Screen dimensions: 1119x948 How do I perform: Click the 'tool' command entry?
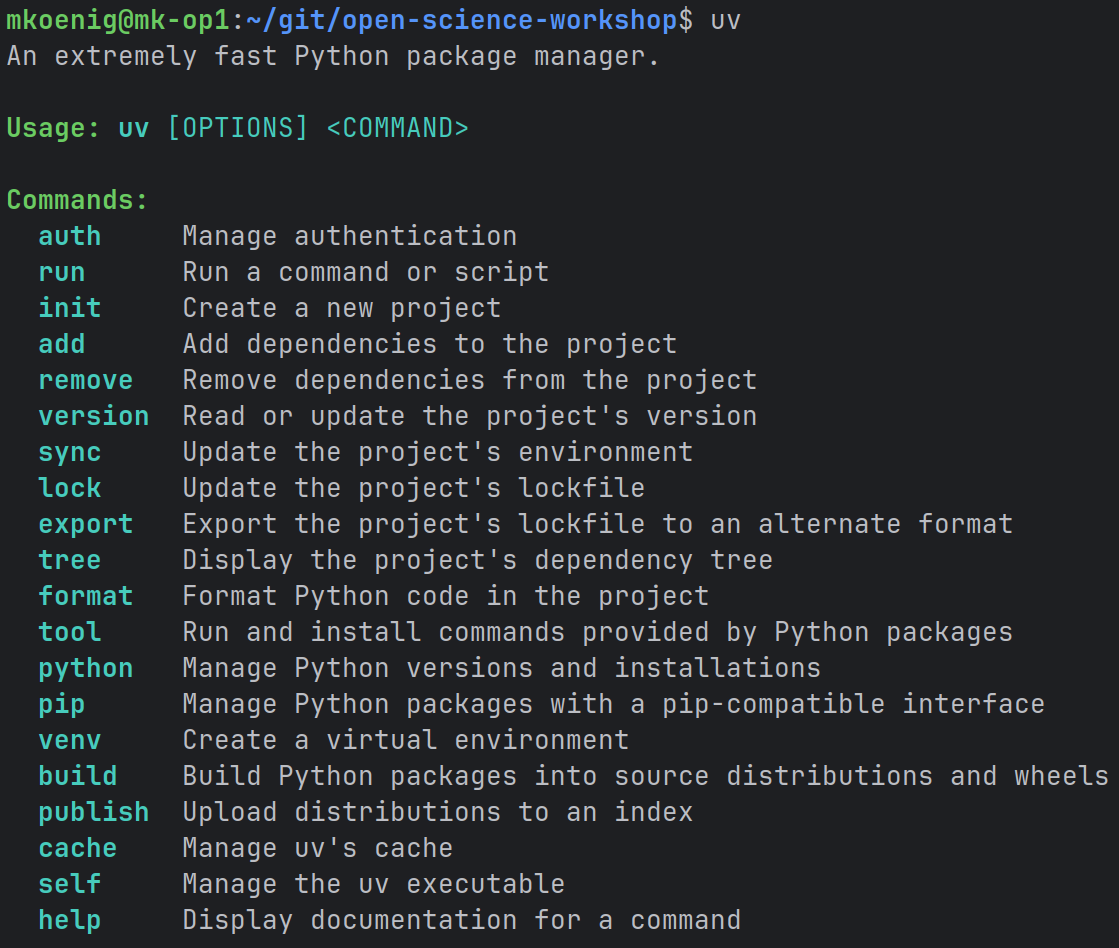point(70,632)
